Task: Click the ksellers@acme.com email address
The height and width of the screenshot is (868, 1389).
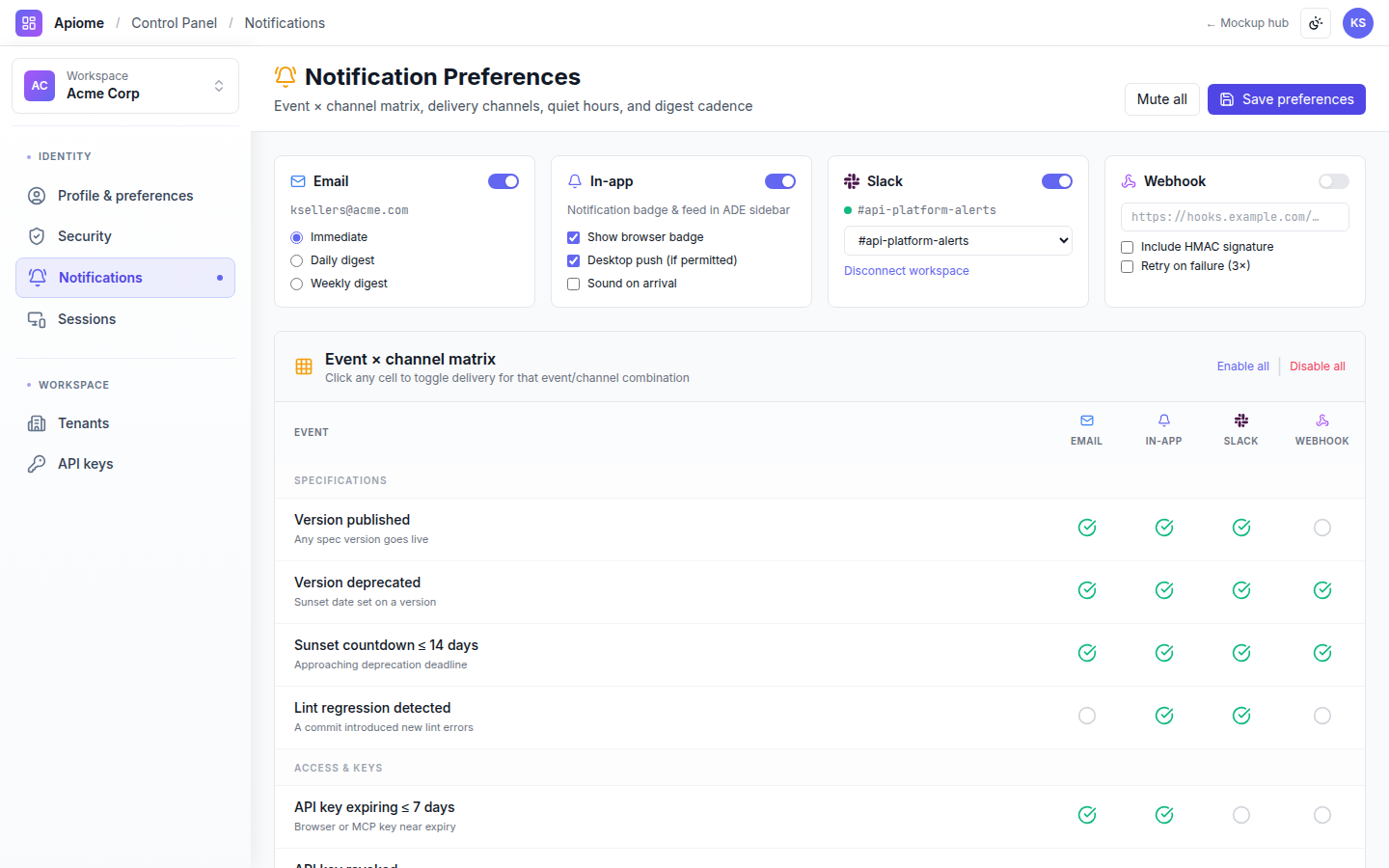Action: tap(349, 210)
